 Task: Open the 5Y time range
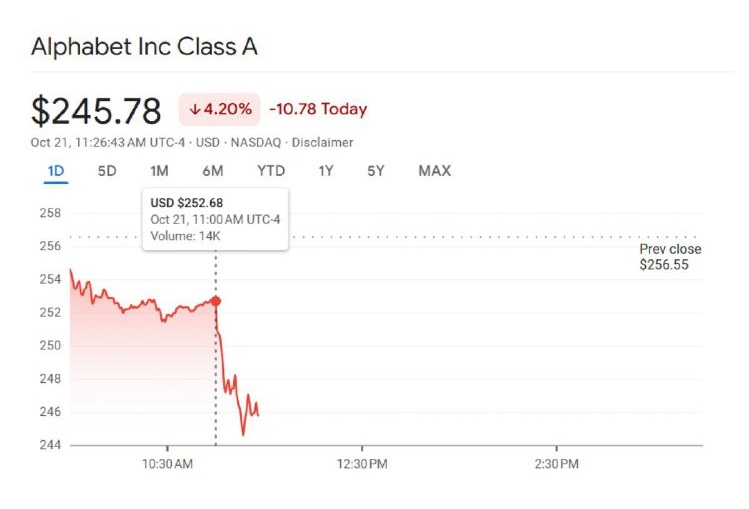point(376,171)
